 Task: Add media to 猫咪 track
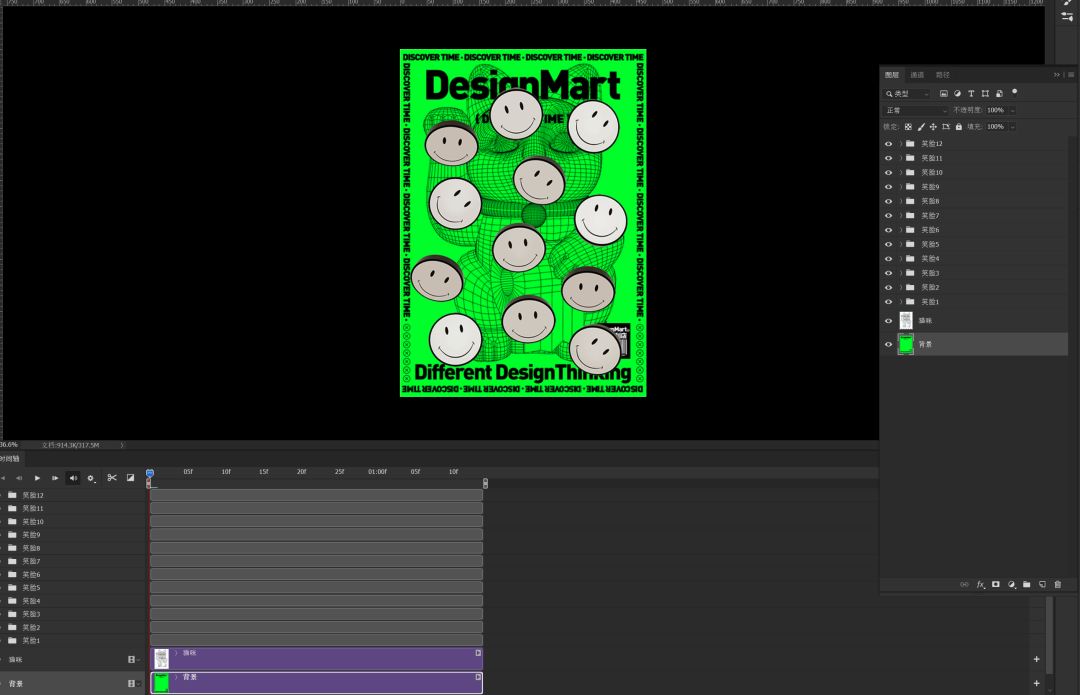[1037, 659]
